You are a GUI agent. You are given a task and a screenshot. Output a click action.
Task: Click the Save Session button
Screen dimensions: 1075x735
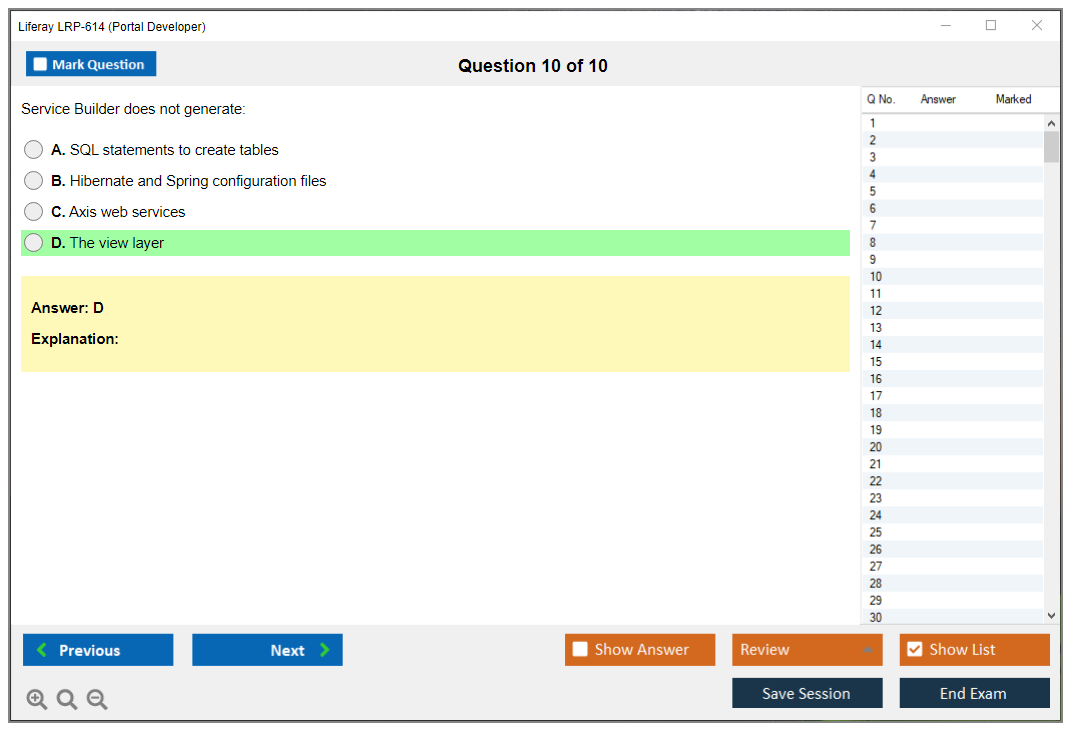pos(806,693)
